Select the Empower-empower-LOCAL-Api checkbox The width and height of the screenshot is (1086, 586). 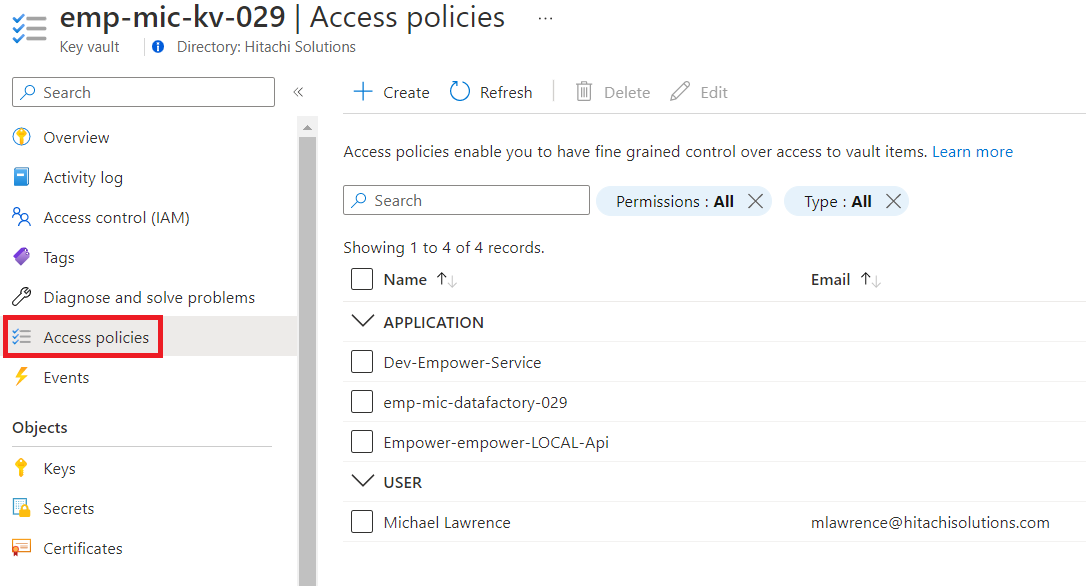[362, 442]
